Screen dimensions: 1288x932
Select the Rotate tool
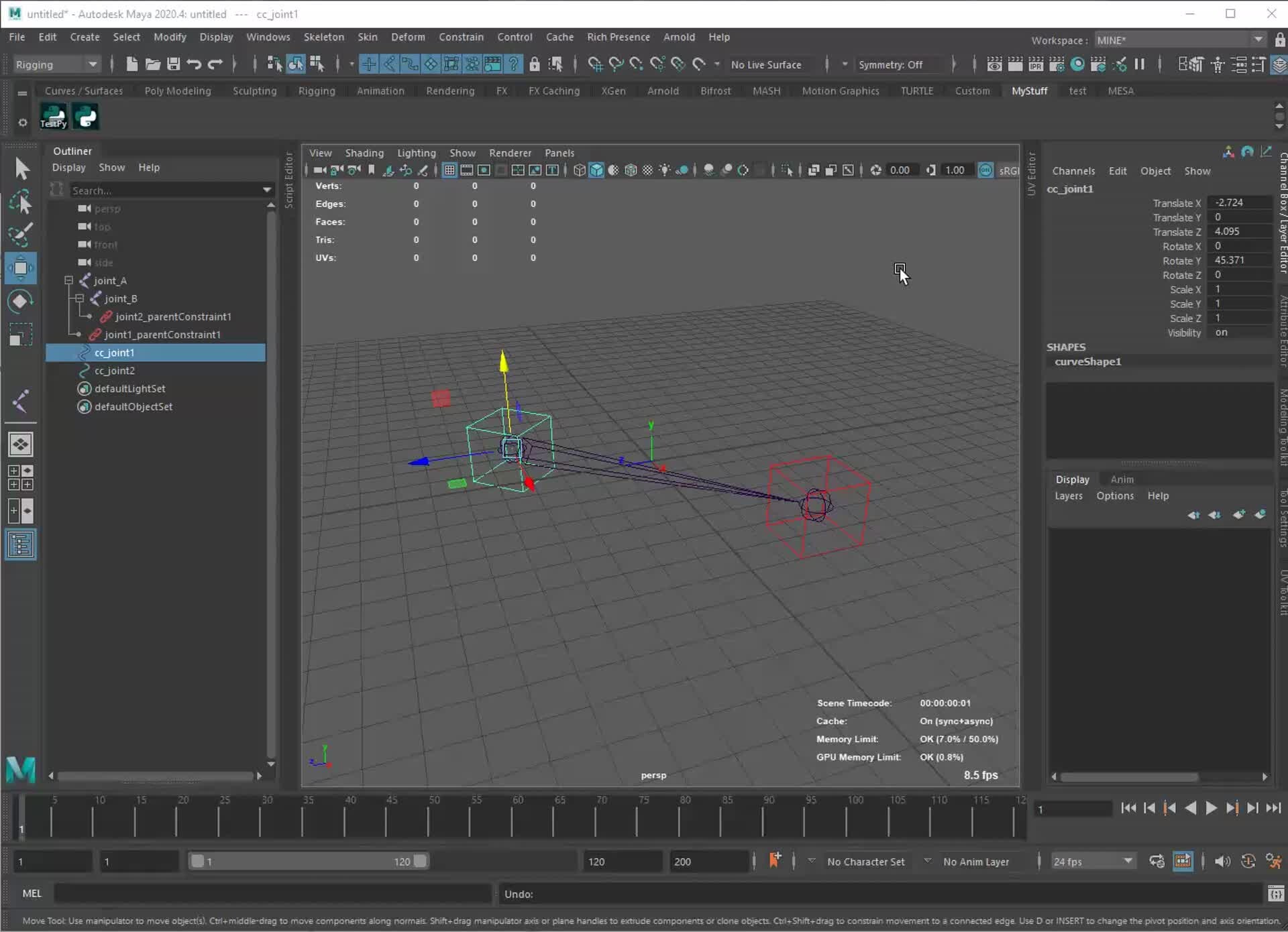coord(20,300)
